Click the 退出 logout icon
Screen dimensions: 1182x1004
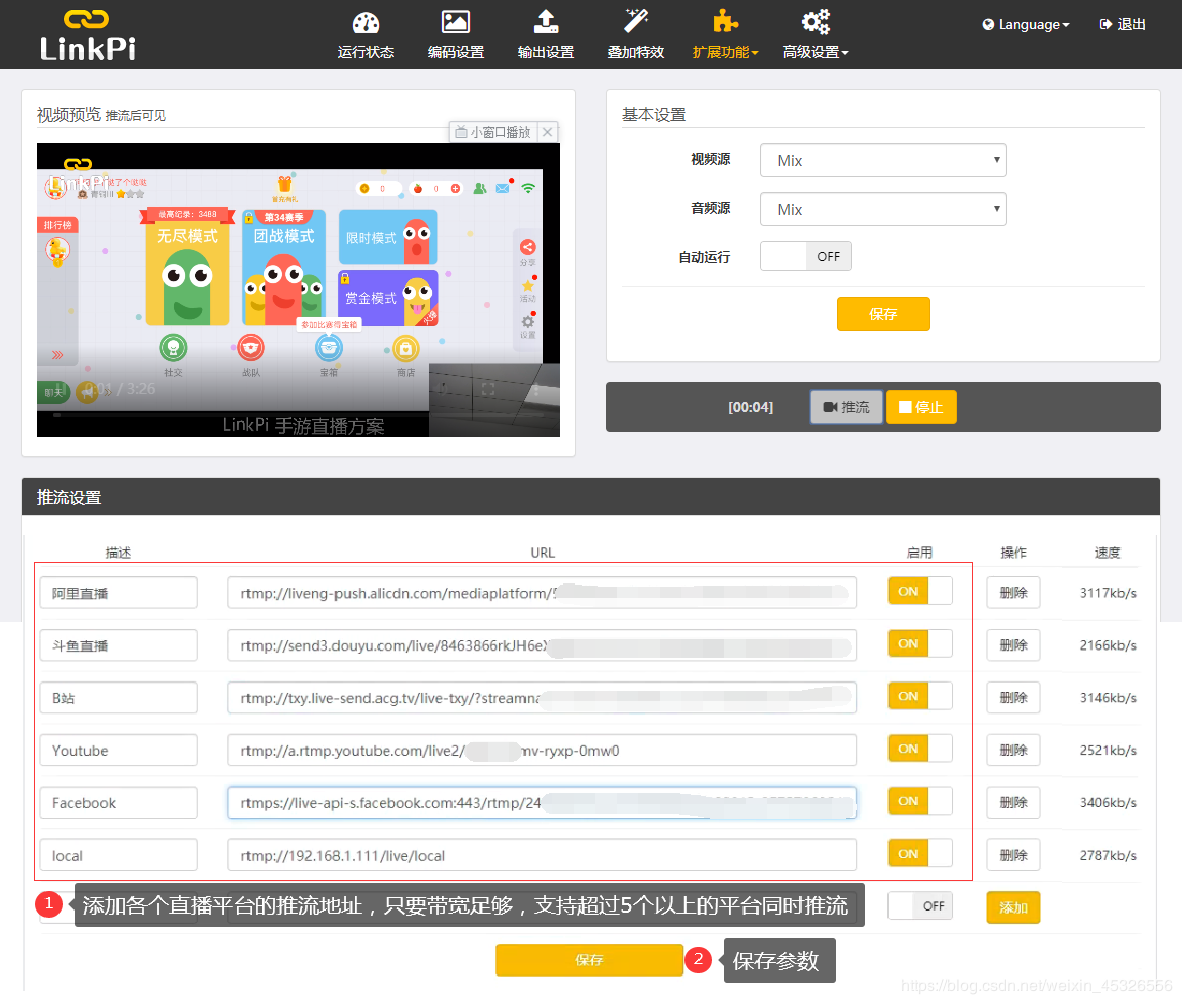[1106, 24]
